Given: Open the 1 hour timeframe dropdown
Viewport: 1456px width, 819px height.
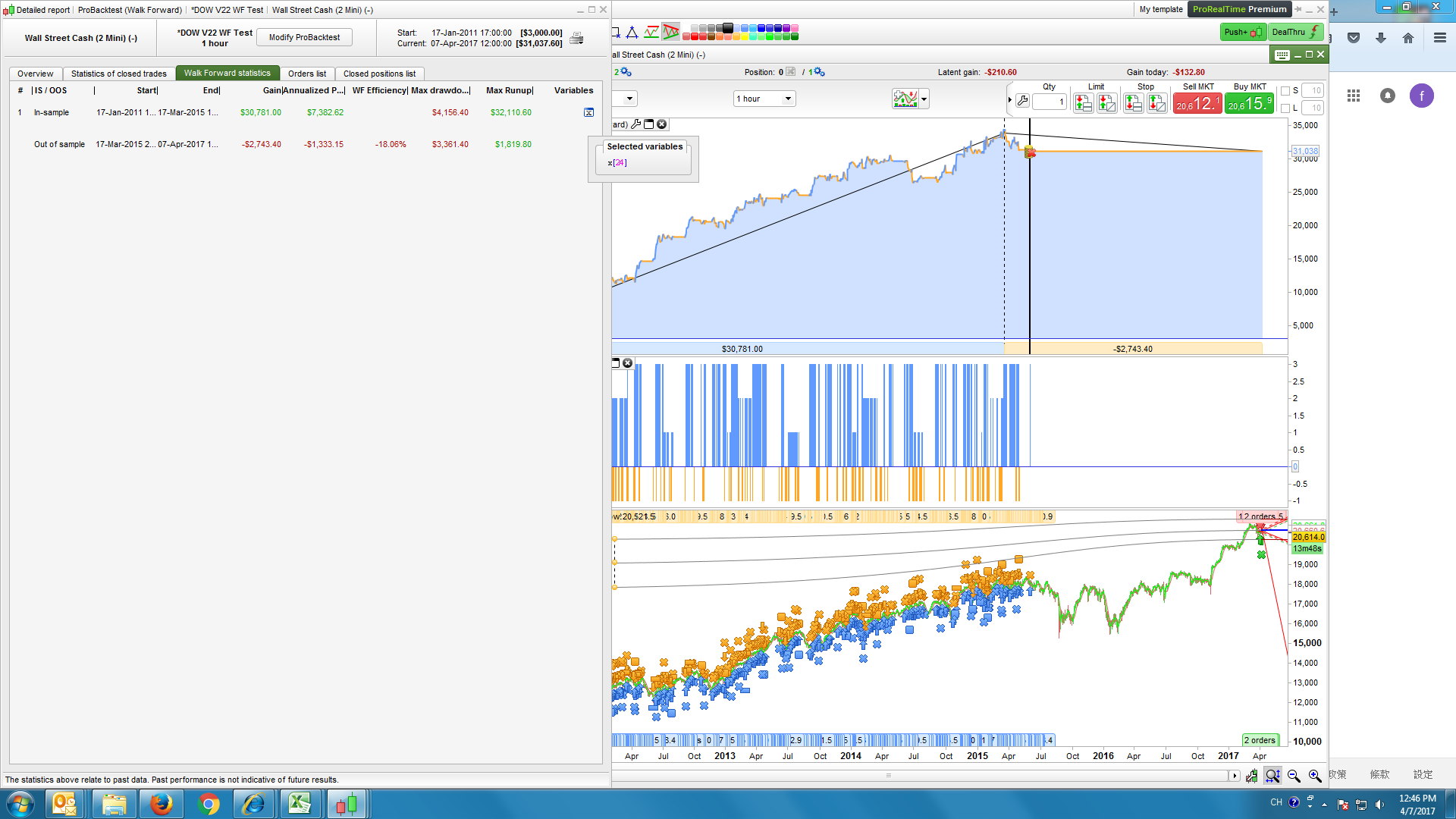Looking at the screenshot, I should [764, 99].
